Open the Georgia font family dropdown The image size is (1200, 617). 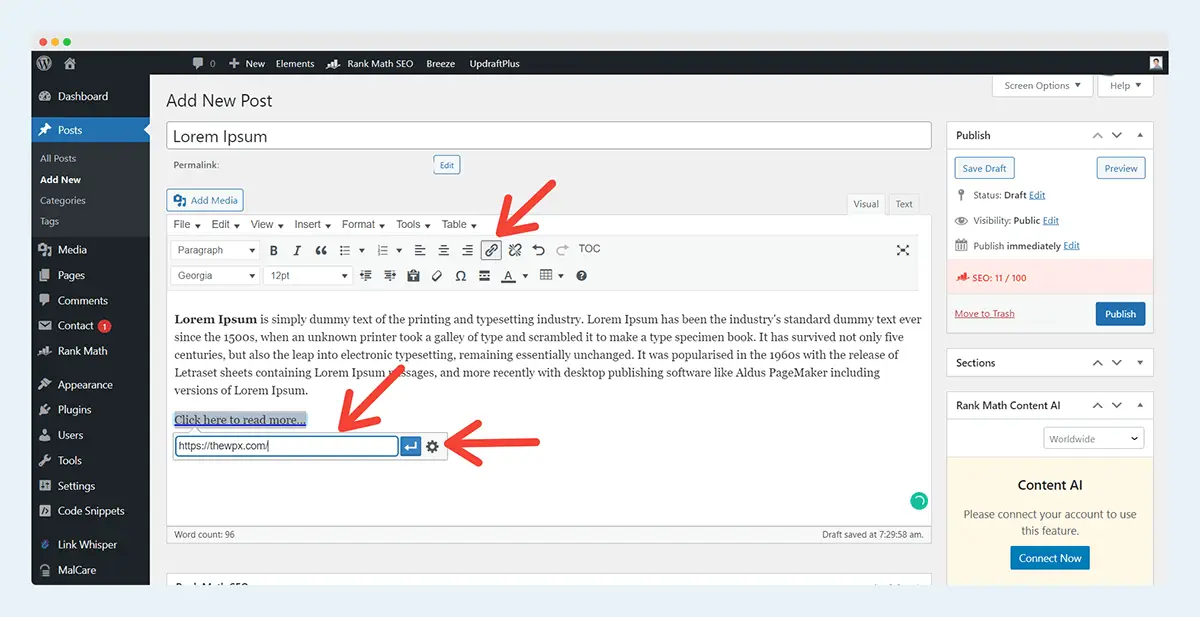pos(215,276)
